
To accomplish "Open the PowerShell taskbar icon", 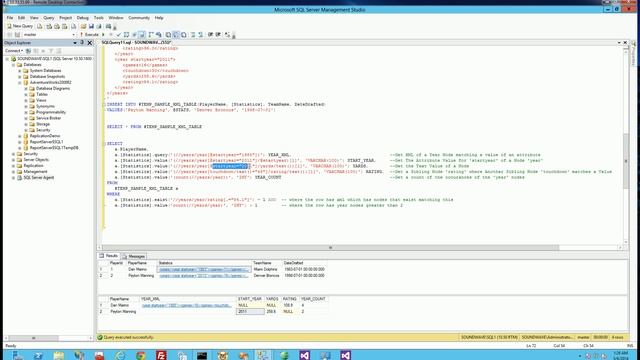I will [x=38, y=355].
